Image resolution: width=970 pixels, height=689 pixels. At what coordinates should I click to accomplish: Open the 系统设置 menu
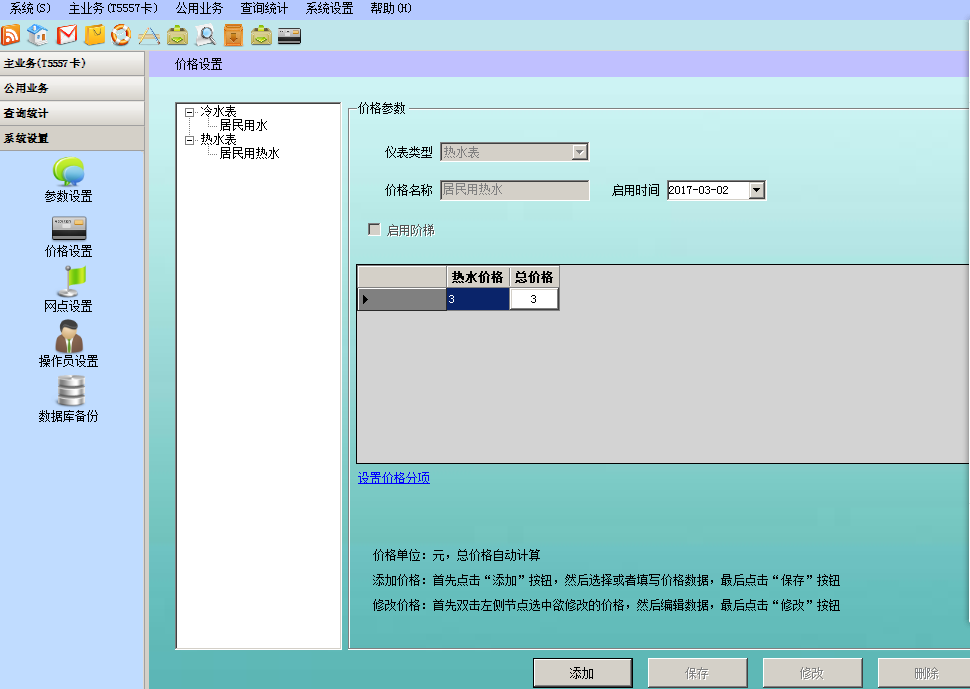[x=329, y=8]
